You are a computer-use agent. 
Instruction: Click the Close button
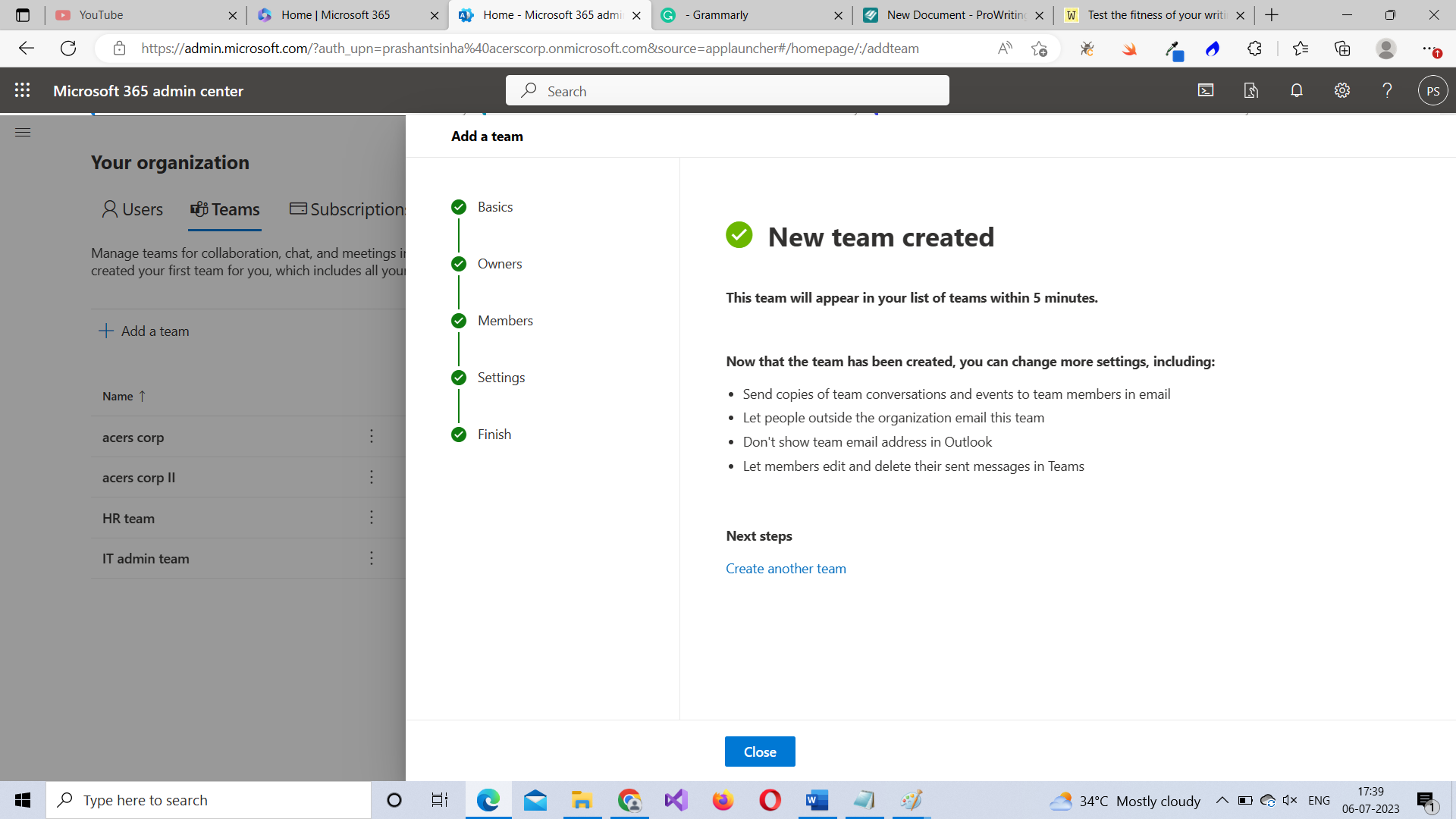pyautogui.click(x=760, y=752)
